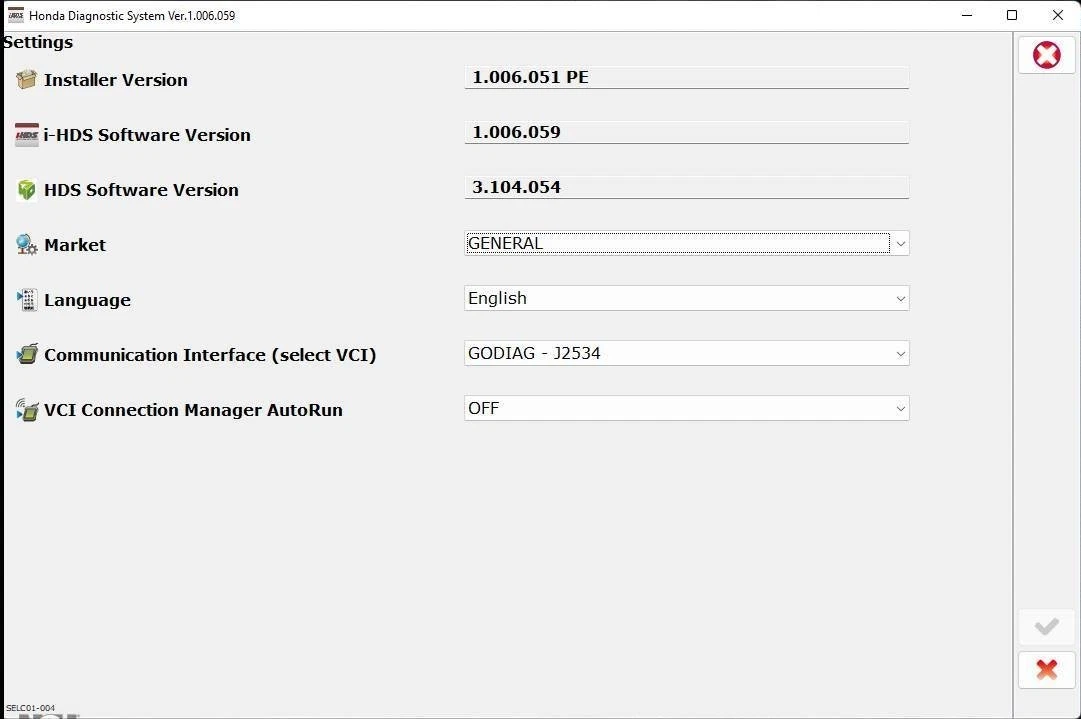Click the Honda Diagnostic System title bar icon
The height and width of the screenshot is (719, 1081).
point(15,15)
